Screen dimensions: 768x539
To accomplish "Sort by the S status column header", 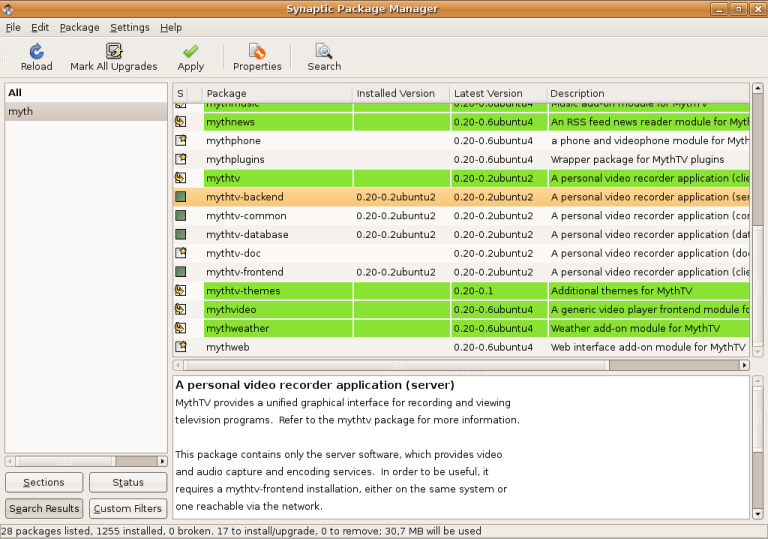I will (x=180, y=93).
